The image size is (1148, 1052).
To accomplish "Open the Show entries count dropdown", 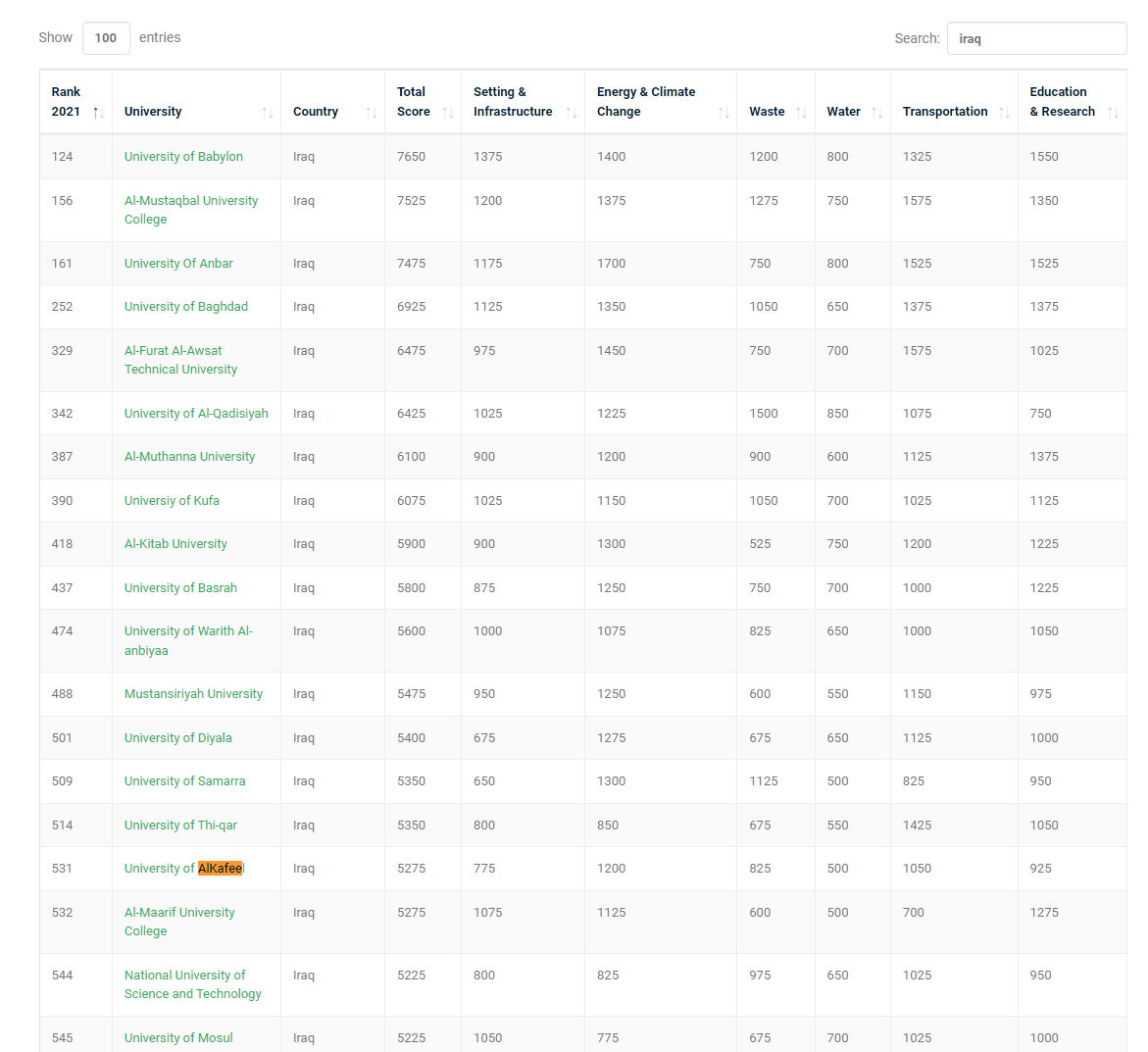I will [x=106, y=38].
